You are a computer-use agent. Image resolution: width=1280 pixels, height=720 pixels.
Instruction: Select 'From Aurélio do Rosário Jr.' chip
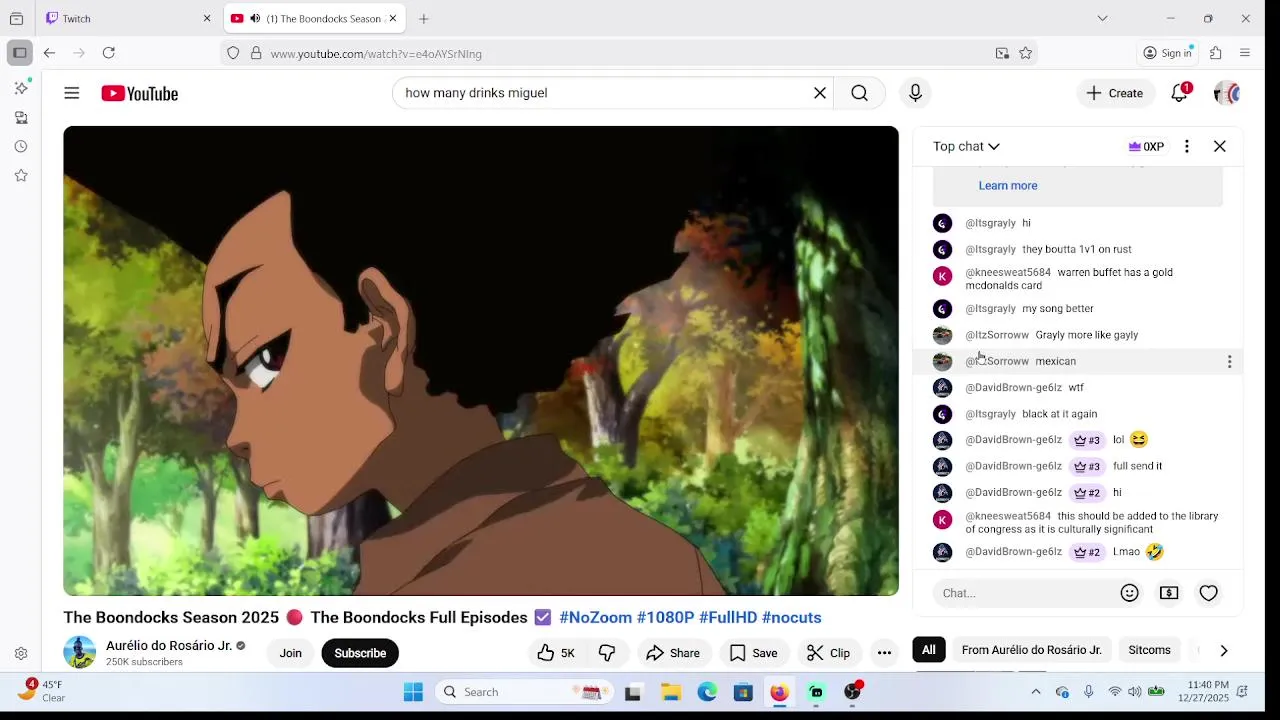pos(1031,650)
